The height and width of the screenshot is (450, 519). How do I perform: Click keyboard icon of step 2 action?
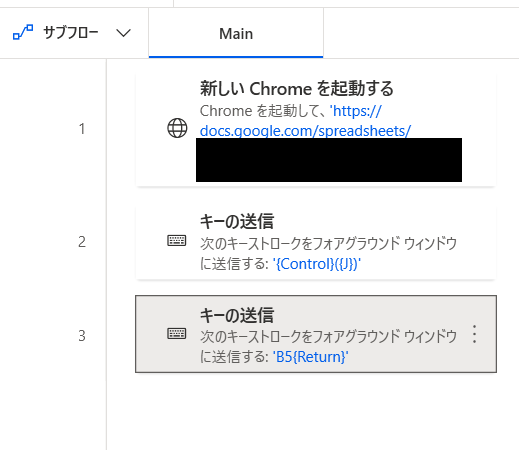177,241
